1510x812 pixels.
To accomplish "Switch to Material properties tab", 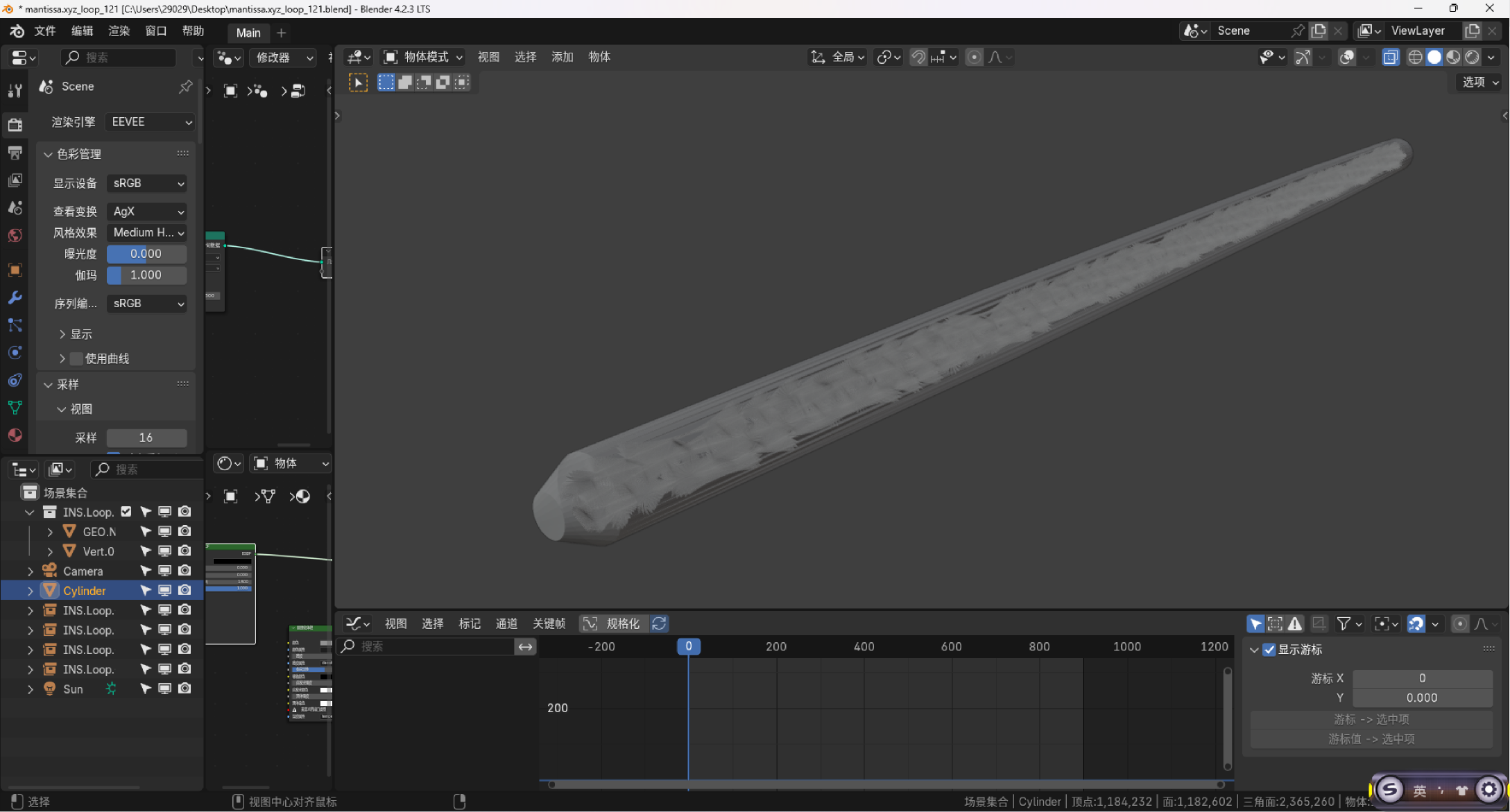I will 15,435.
